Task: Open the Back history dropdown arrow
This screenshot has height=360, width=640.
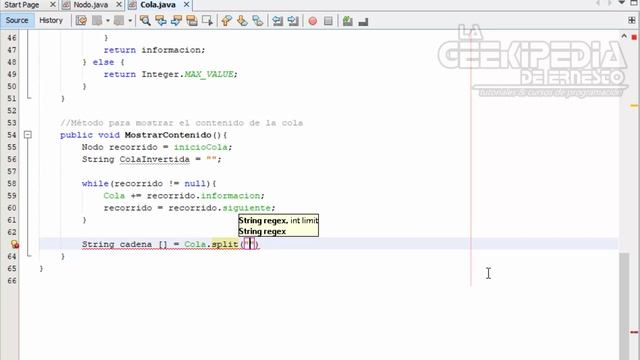Action: 108,20
